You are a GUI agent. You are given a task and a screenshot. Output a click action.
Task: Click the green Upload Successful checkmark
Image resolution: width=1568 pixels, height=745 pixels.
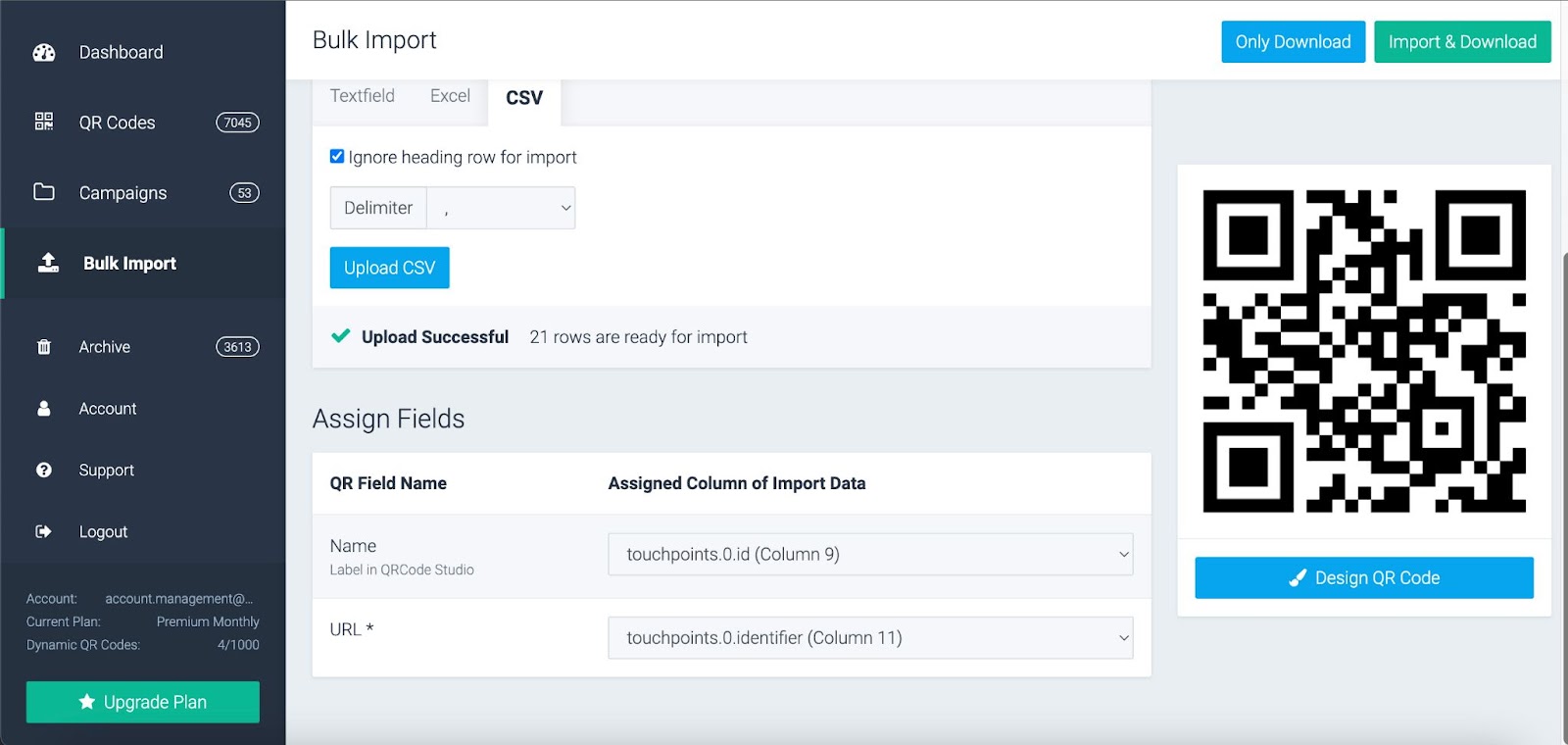click(x=341, y=336)
